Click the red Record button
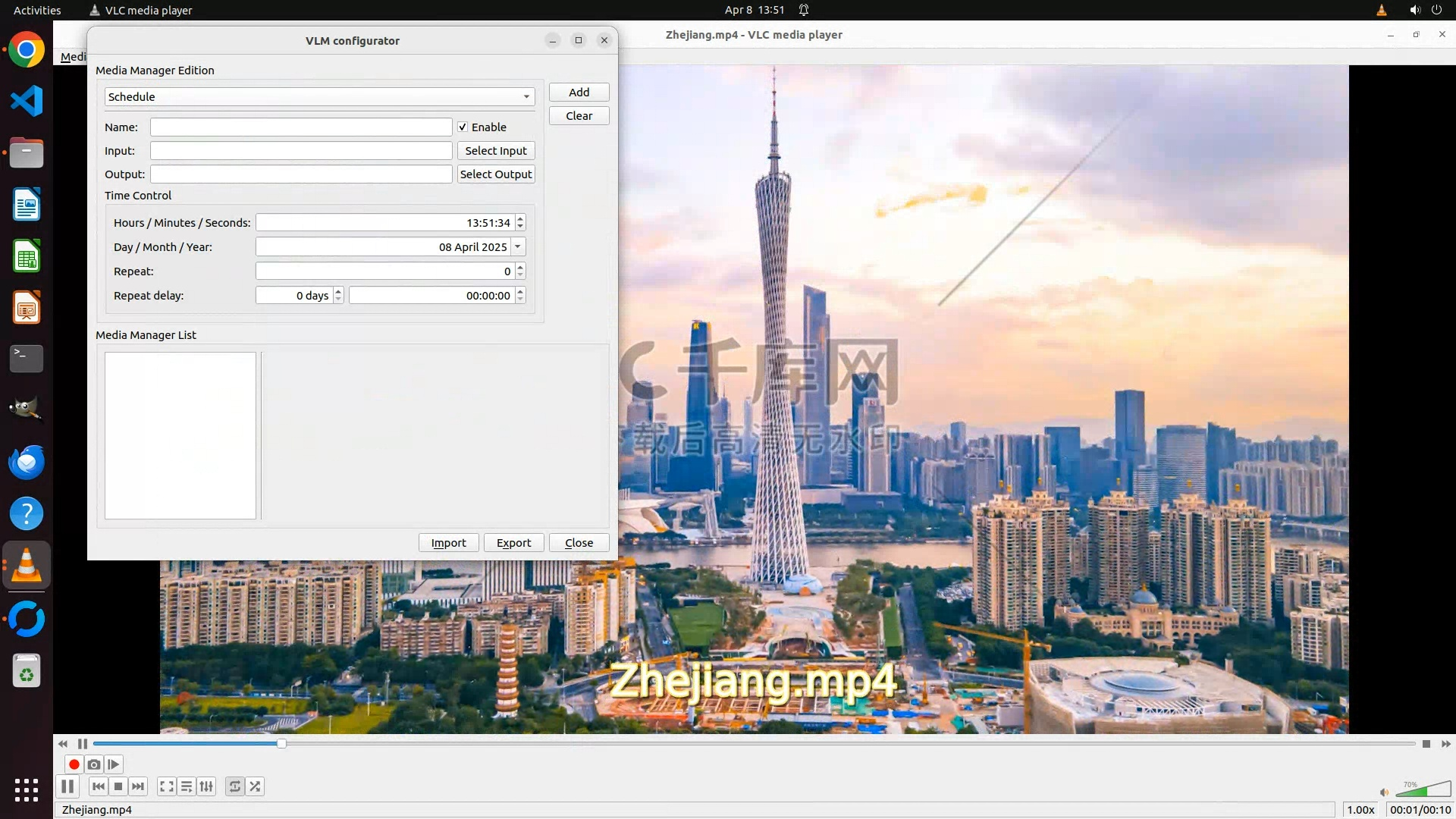 tap(74, 764)
